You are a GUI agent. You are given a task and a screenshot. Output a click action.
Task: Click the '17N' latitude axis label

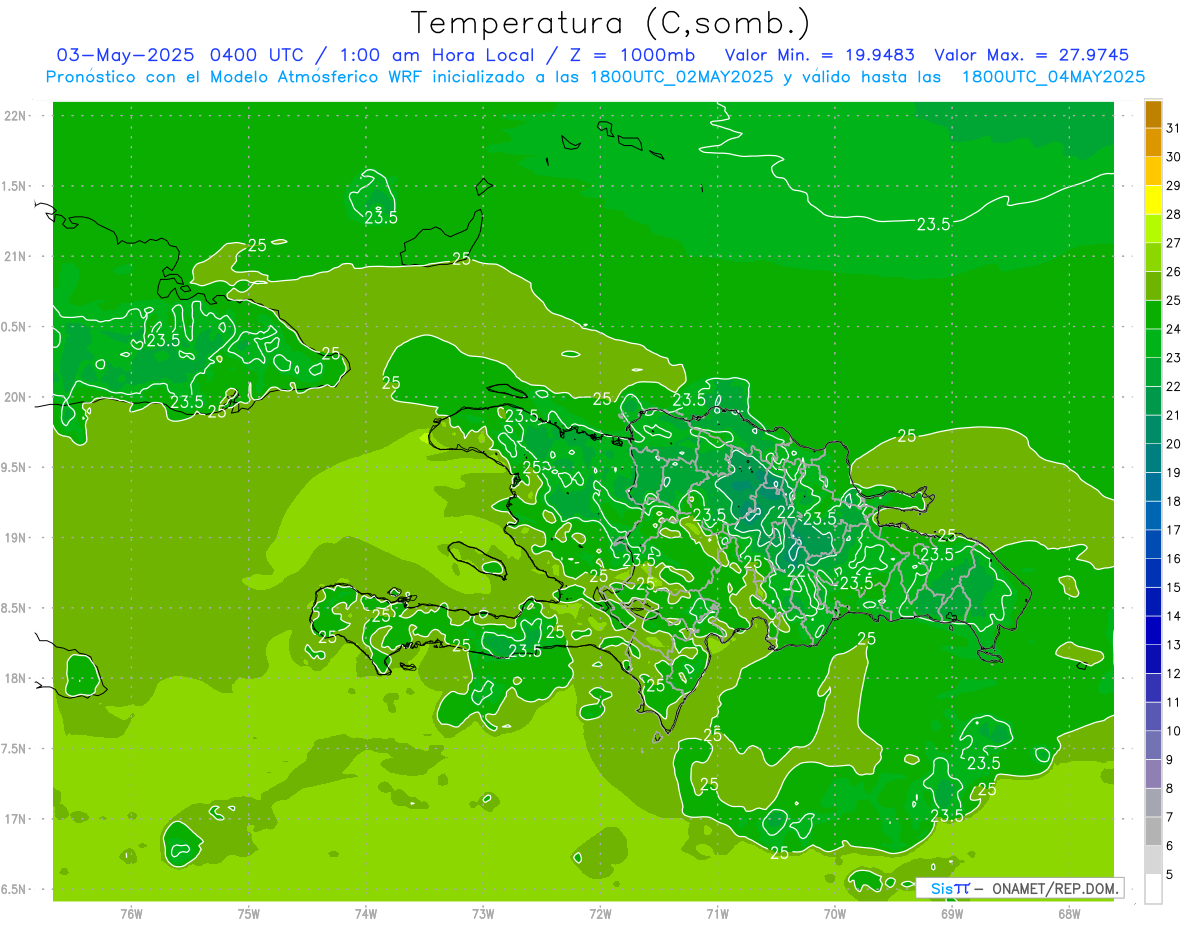(x=16, y=819)
